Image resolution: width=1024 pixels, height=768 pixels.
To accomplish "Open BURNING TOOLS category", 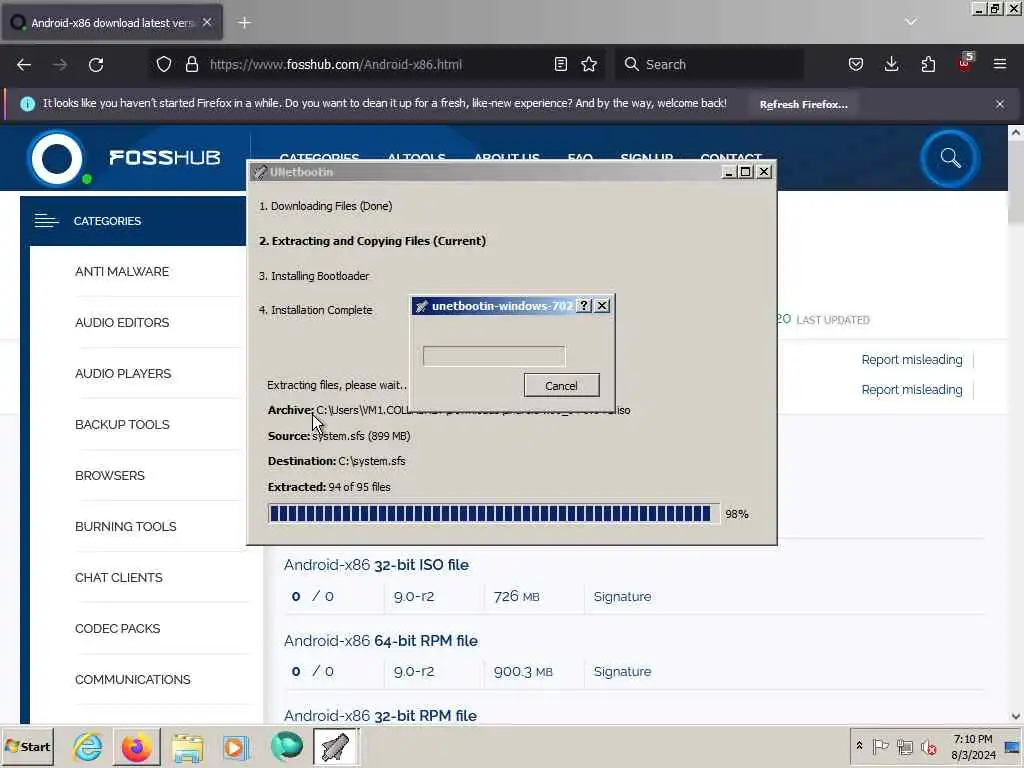I will (125, 526).
